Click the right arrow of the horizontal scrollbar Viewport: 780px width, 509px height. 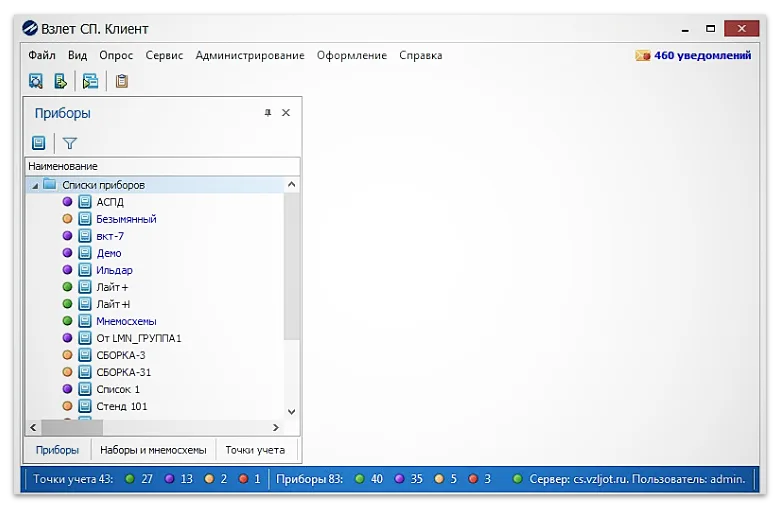click(277, 426)
